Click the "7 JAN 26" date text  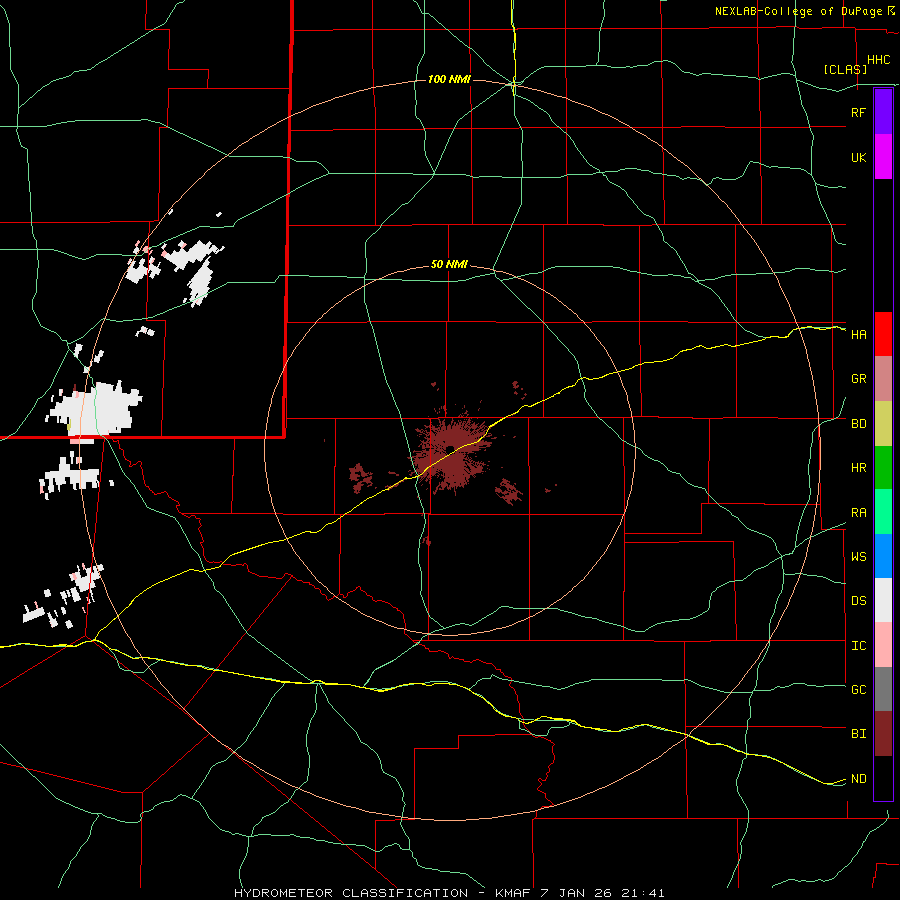[x=577, y=893]
